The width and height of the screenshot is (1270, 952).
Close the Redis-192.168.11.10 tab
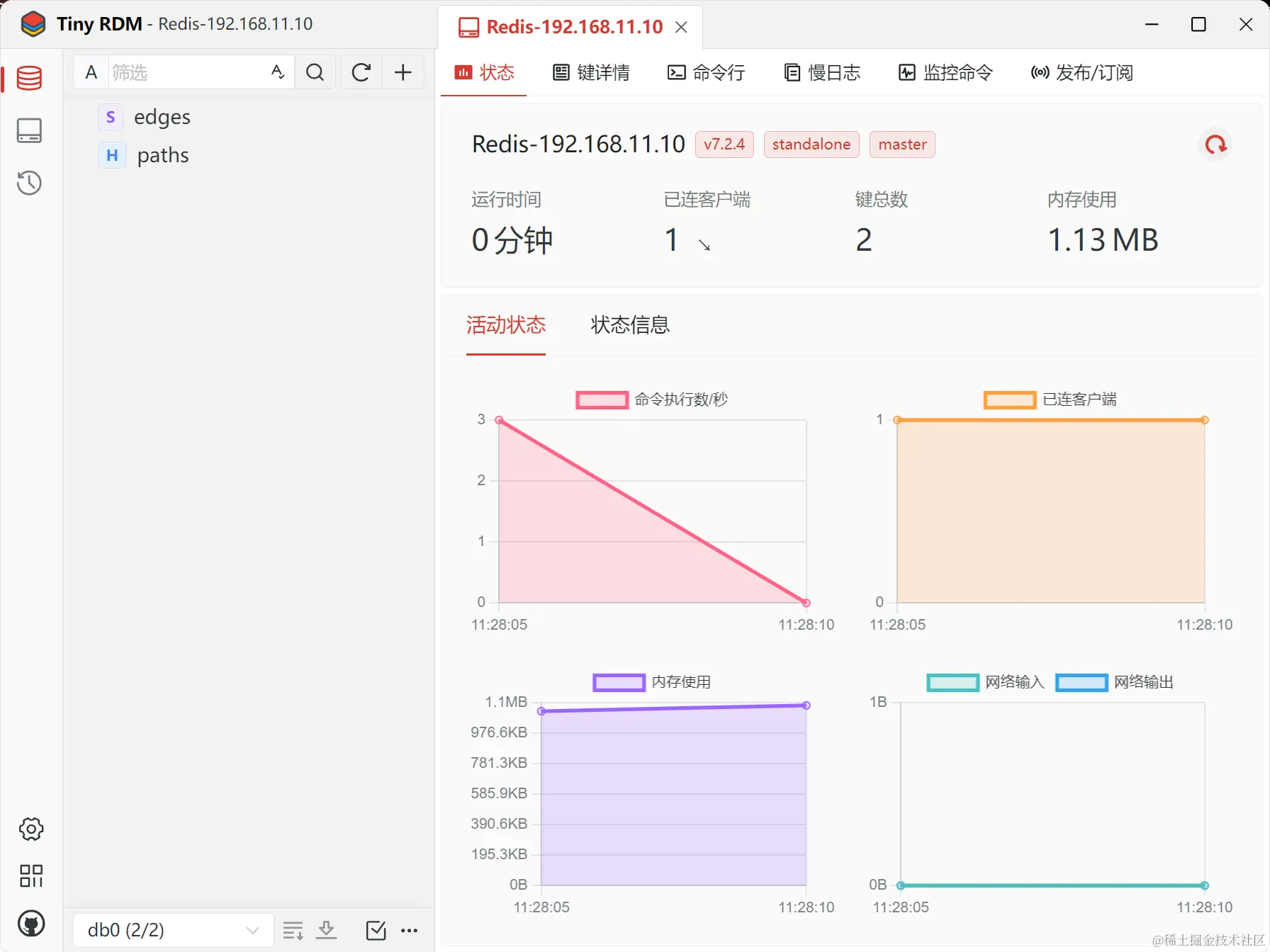click(x=681, y=28)
